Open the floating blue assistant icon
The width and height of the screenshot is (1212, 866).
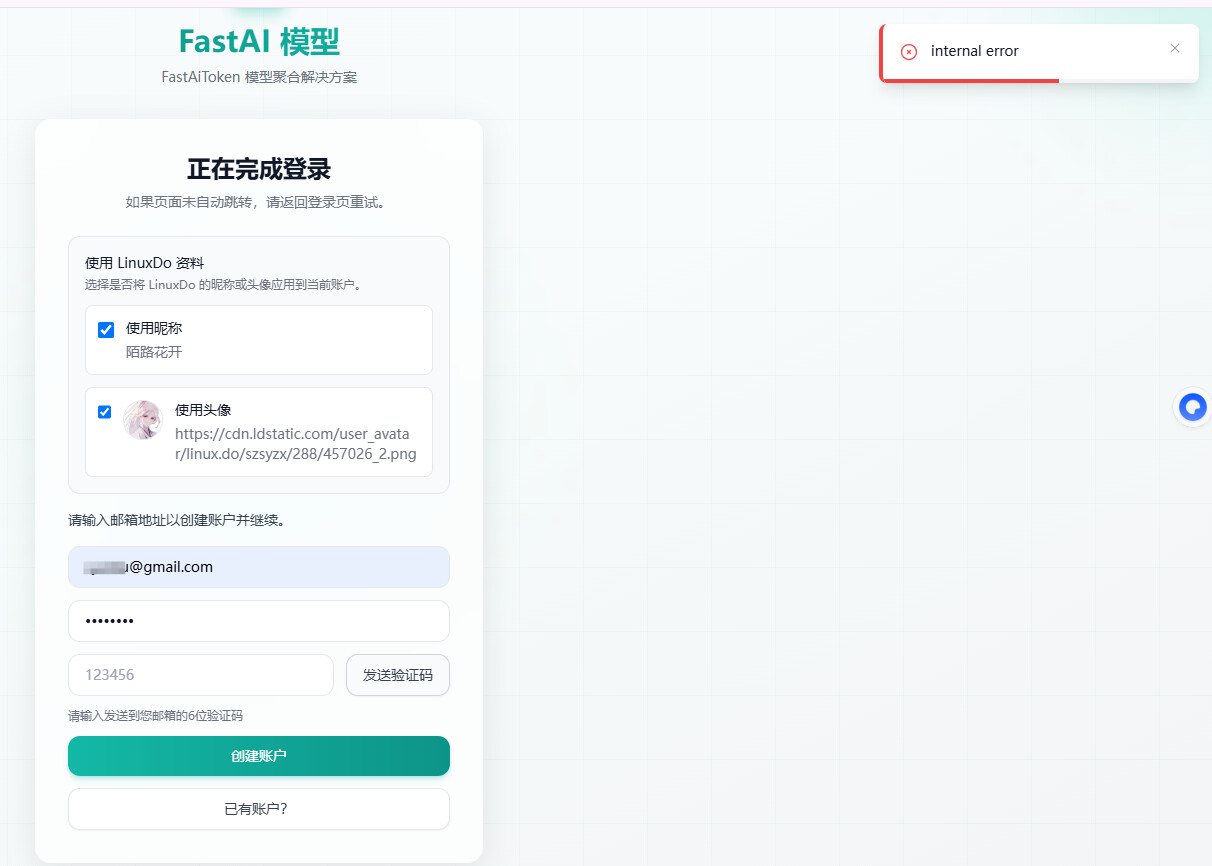tap(1192, 407)
